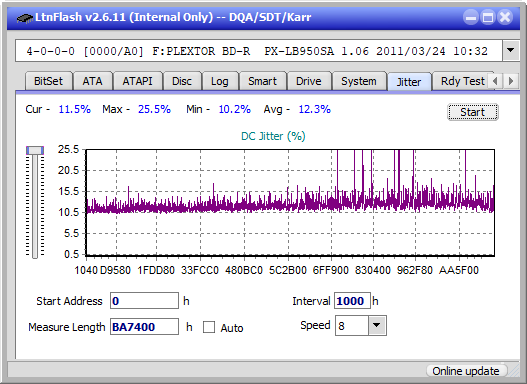Click the Start button
Image resolution: width=527 pixels, height=384 pixels.
pos(473,112)
